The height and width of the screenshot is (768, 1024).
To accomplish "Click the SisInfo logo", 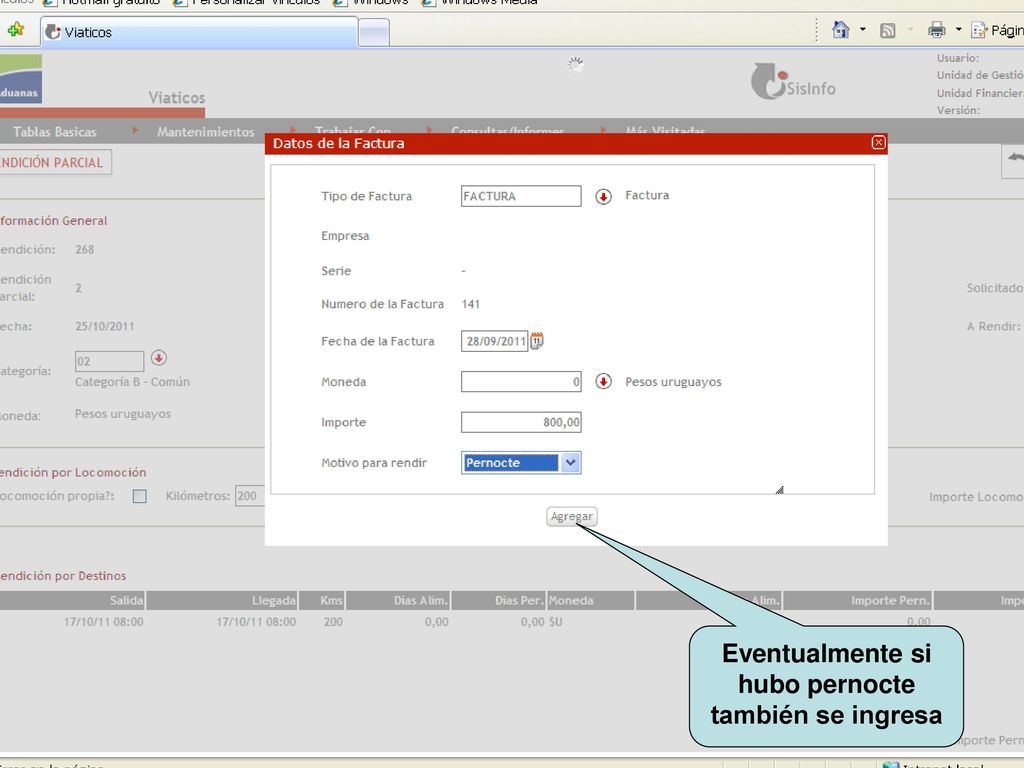I will click(793, 82).
